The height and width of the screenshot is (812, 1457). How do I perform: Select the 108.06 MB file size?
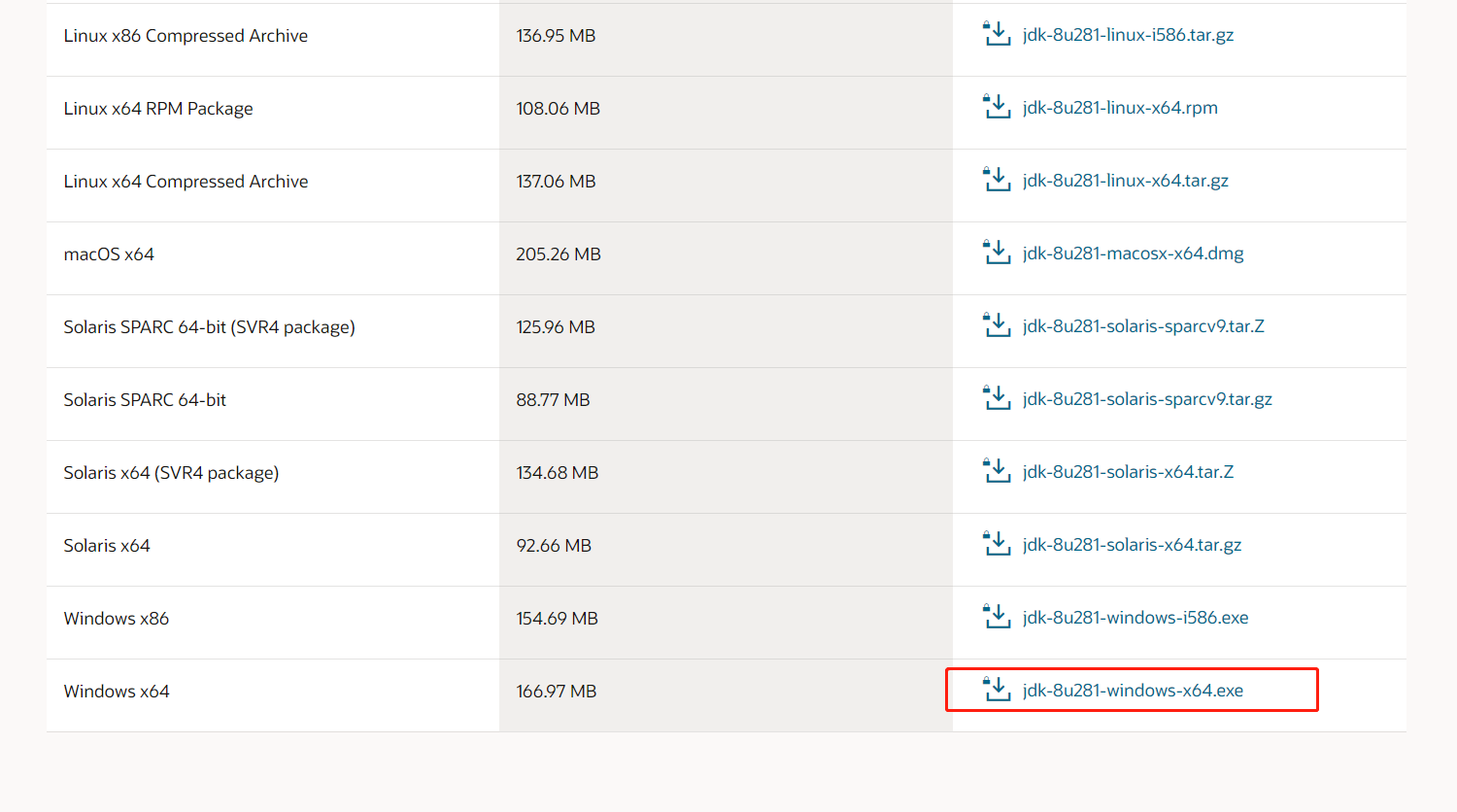pyautogui.click(x=559, y=109)
